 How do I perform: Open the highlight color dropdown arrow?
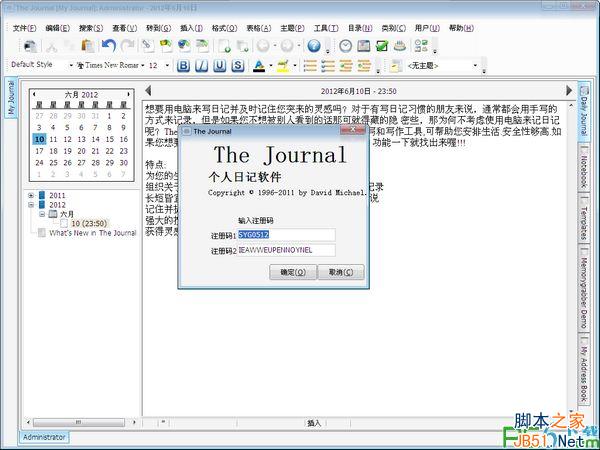pos(295,66)
